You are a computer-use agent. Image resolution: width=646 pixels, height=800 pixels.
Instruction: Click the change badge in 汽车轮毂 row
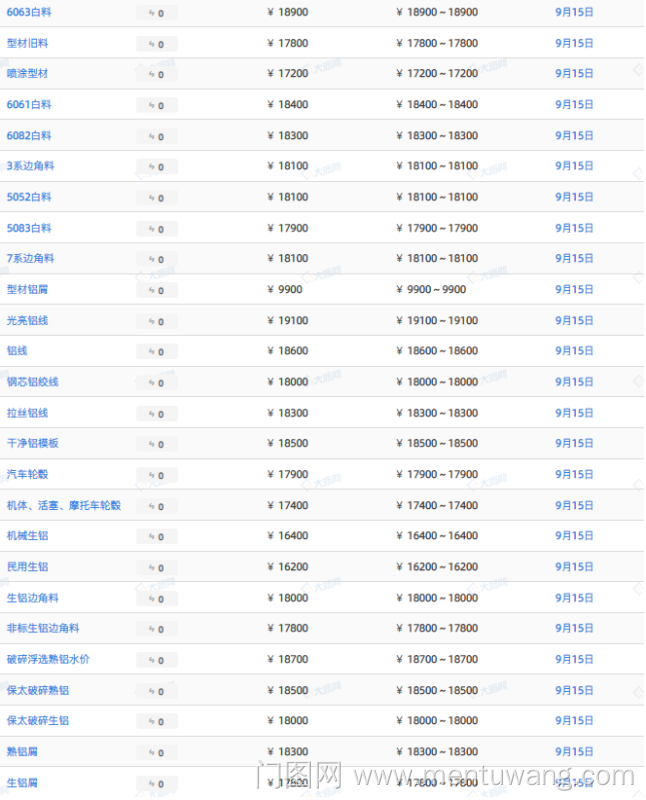157,476
